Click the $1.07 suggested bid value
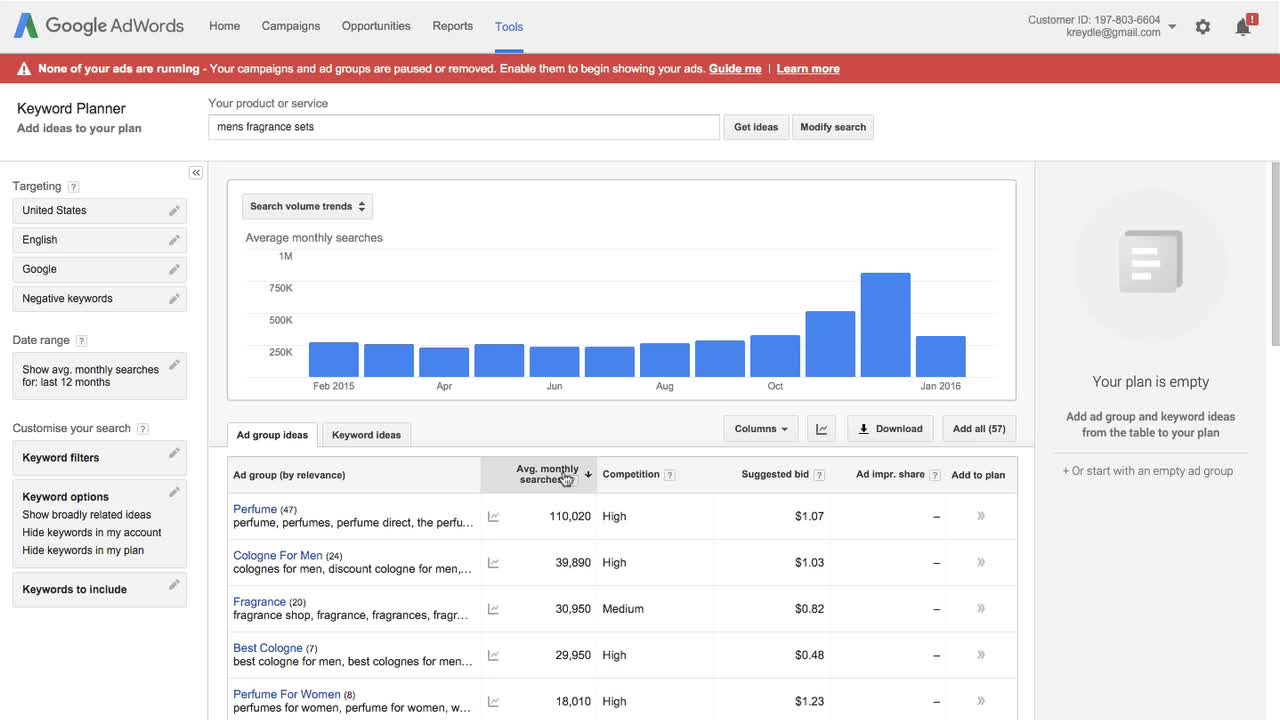Viewport: 1280px width, 720px height. (x=809, y=517)
